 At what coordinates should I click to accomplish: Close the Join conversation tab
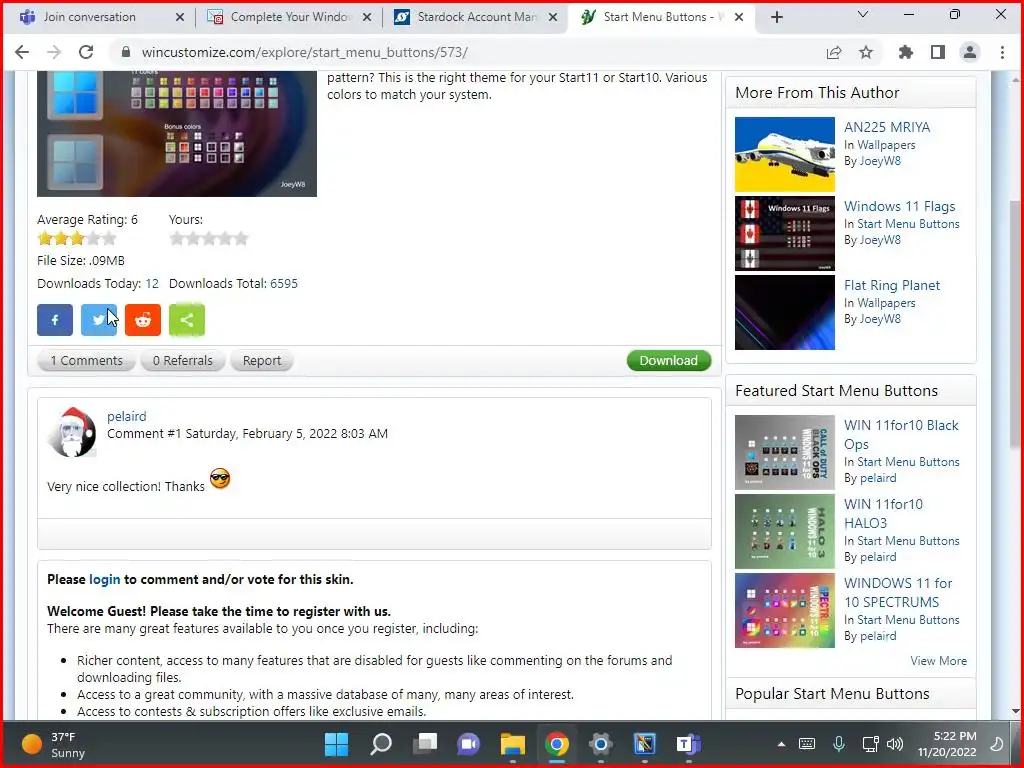(x=180, y=17)
